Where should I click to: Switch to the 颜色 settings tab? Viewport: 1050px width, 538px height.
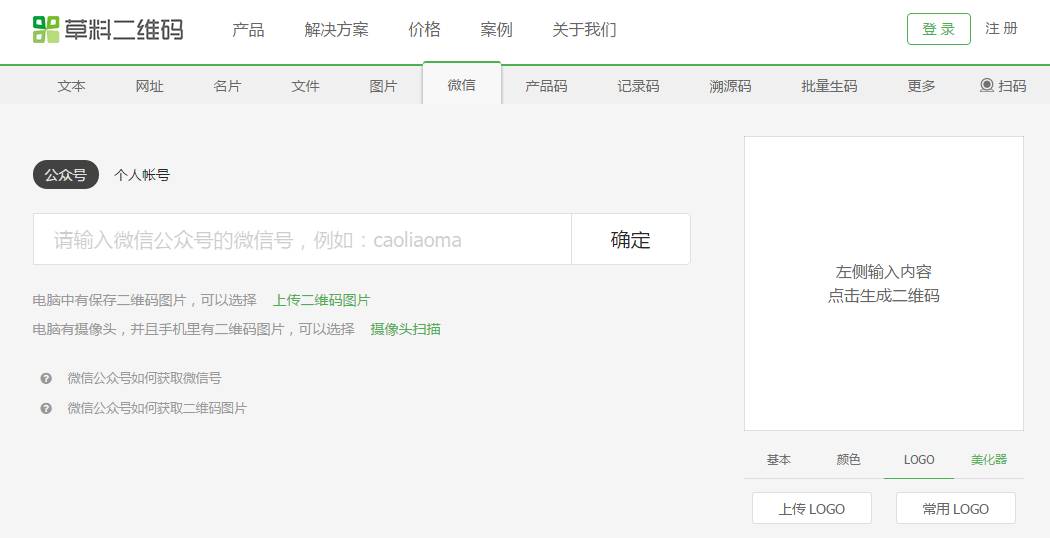[x=848, y=460]
